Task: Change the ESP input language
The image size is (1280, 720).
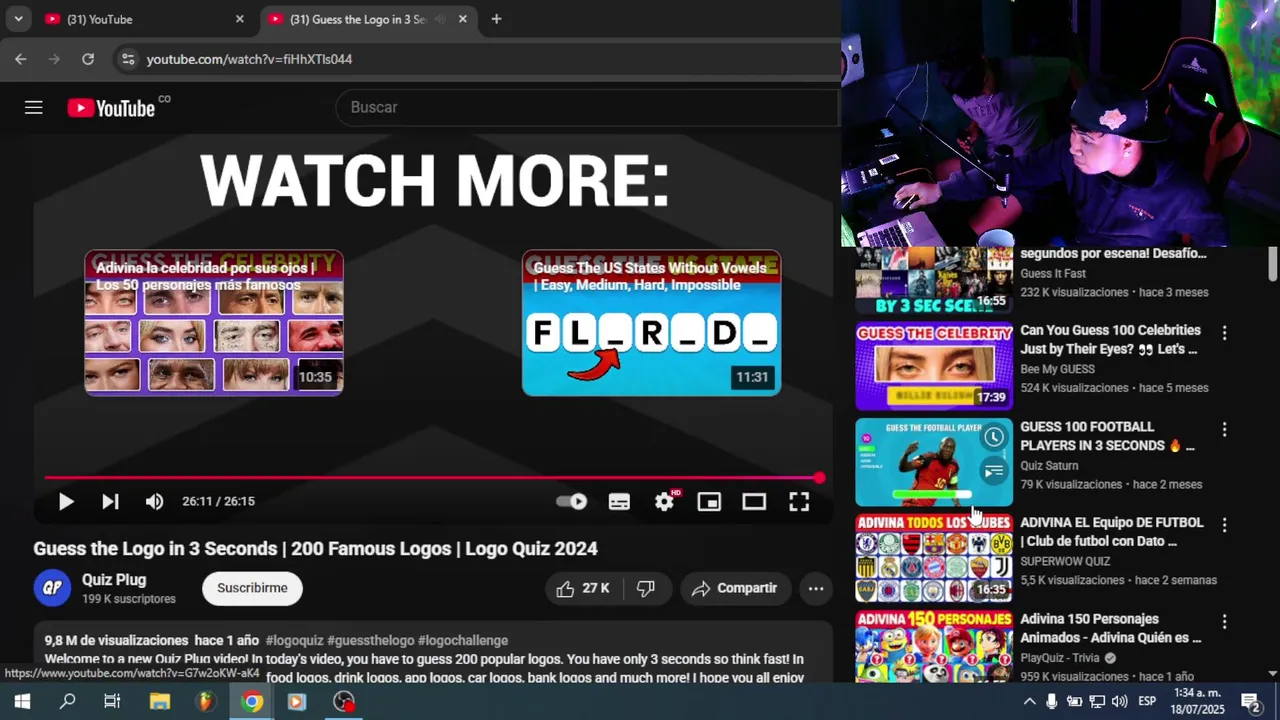Action: coord(1147,701)
